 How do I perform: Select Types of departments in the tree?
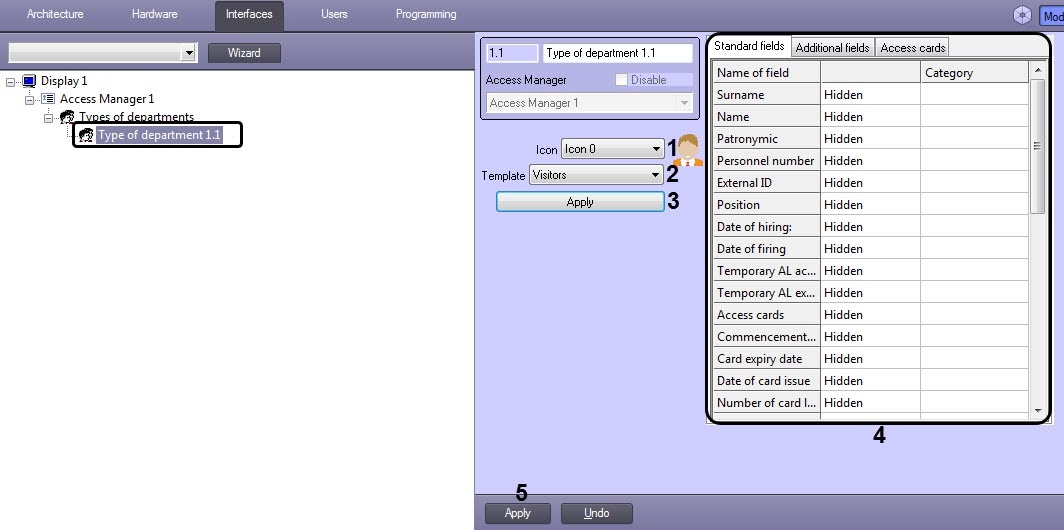point(136,117)
